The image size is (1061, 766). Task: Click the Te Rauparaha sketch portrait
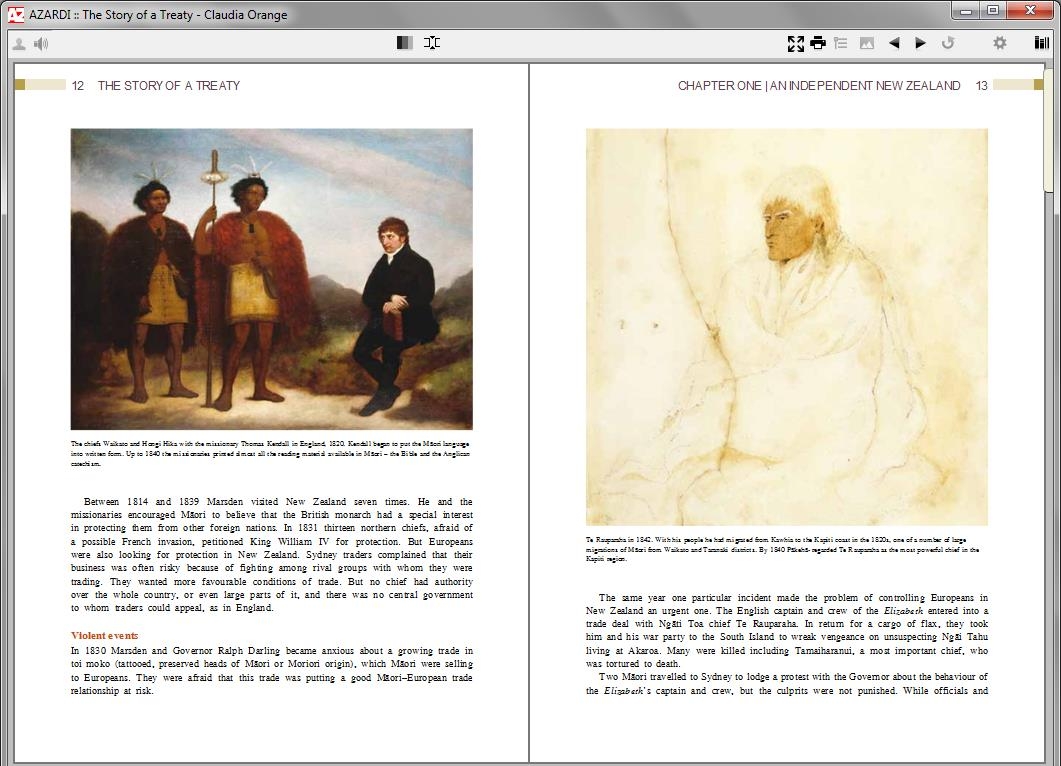[786, 327]
